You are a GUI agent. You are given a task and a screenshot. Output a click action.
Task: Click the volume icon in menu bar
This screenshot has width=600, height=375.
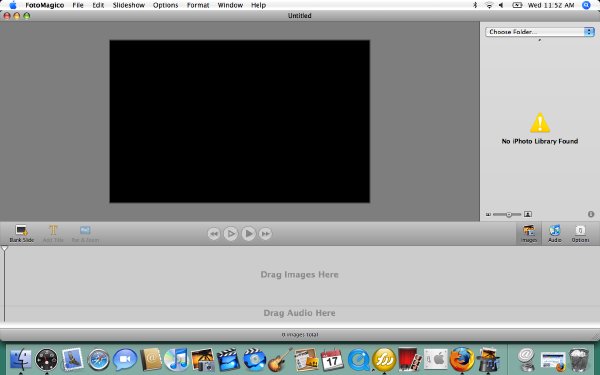coord(501,5)
